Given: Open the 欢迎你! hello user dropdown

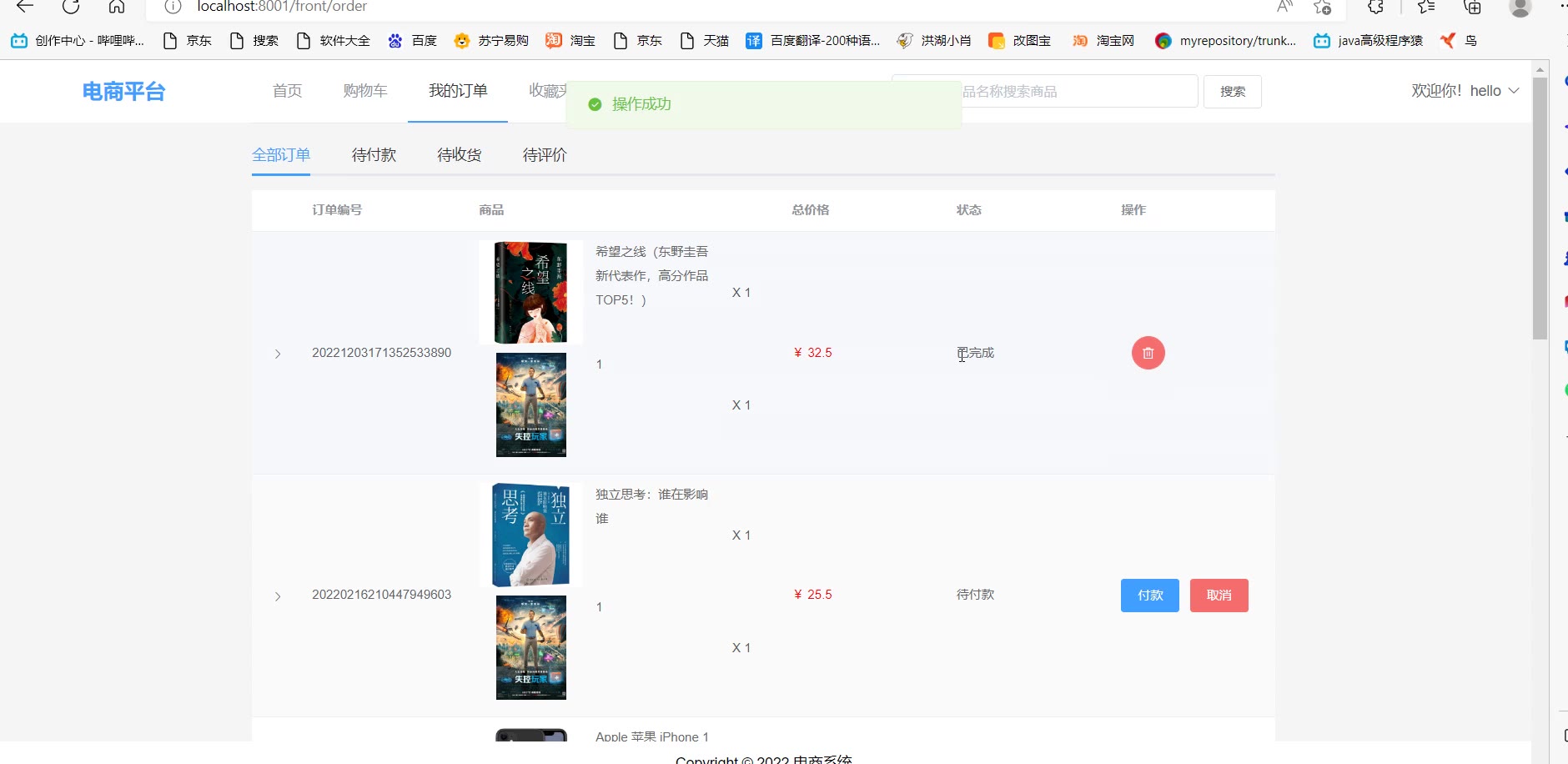Looking at the screenshot, I should point(1465,91).
